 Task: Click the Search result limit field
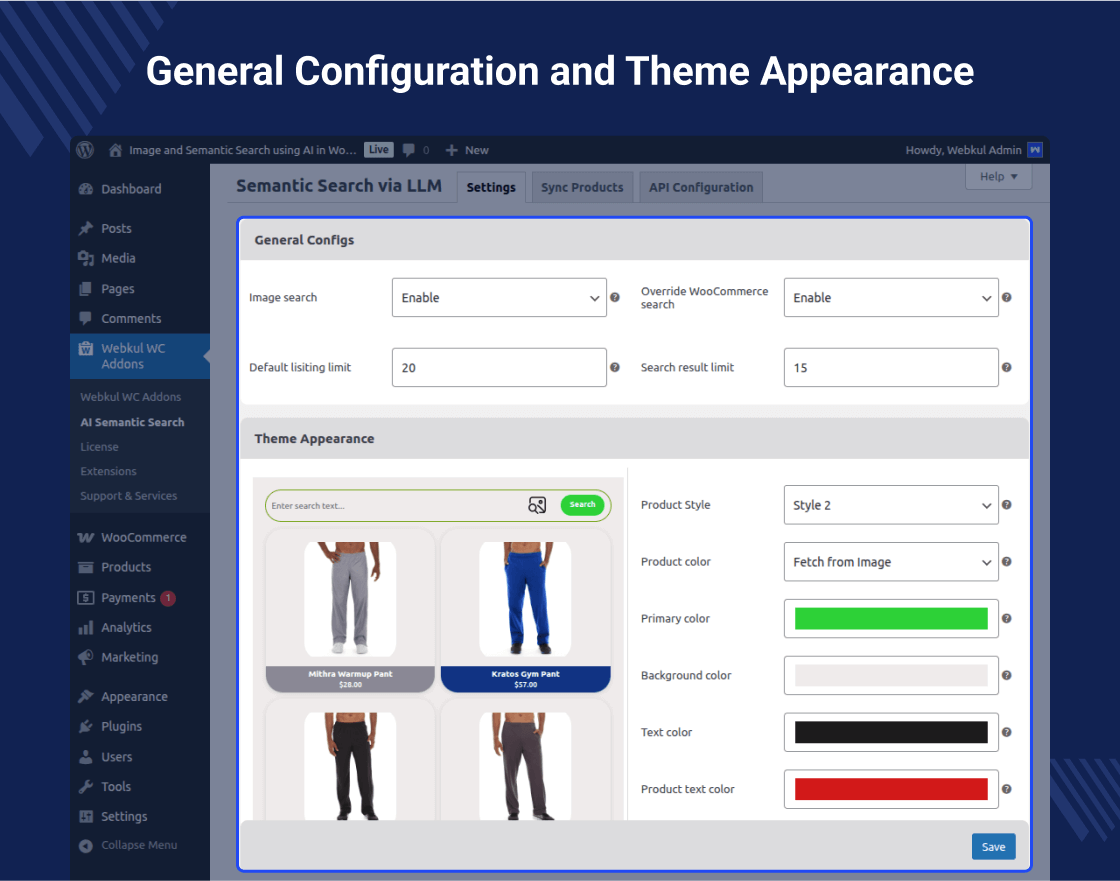click(x=891, y=367)
